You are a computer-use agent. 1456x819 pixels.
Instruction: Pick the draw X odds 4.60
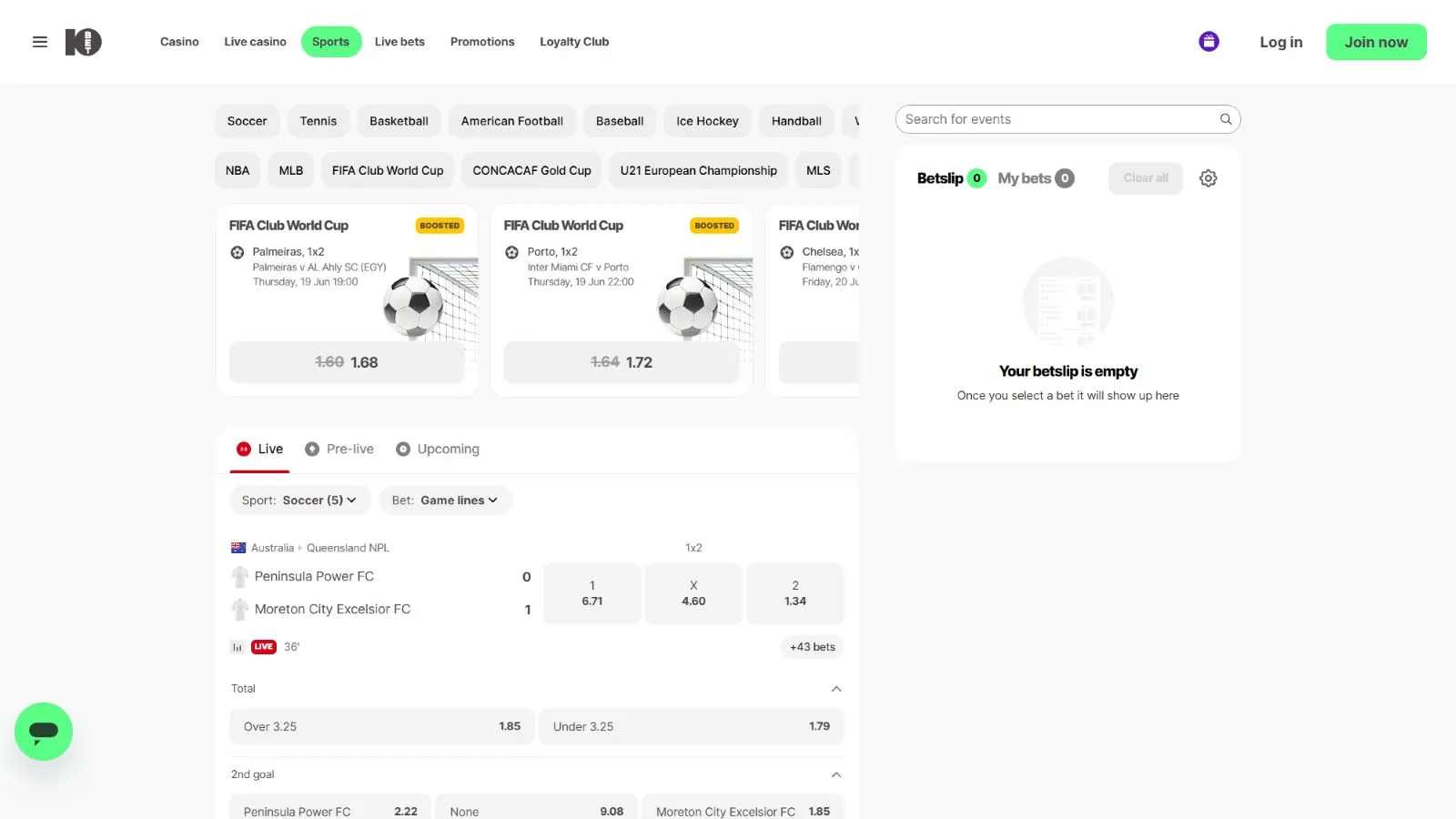693,593
